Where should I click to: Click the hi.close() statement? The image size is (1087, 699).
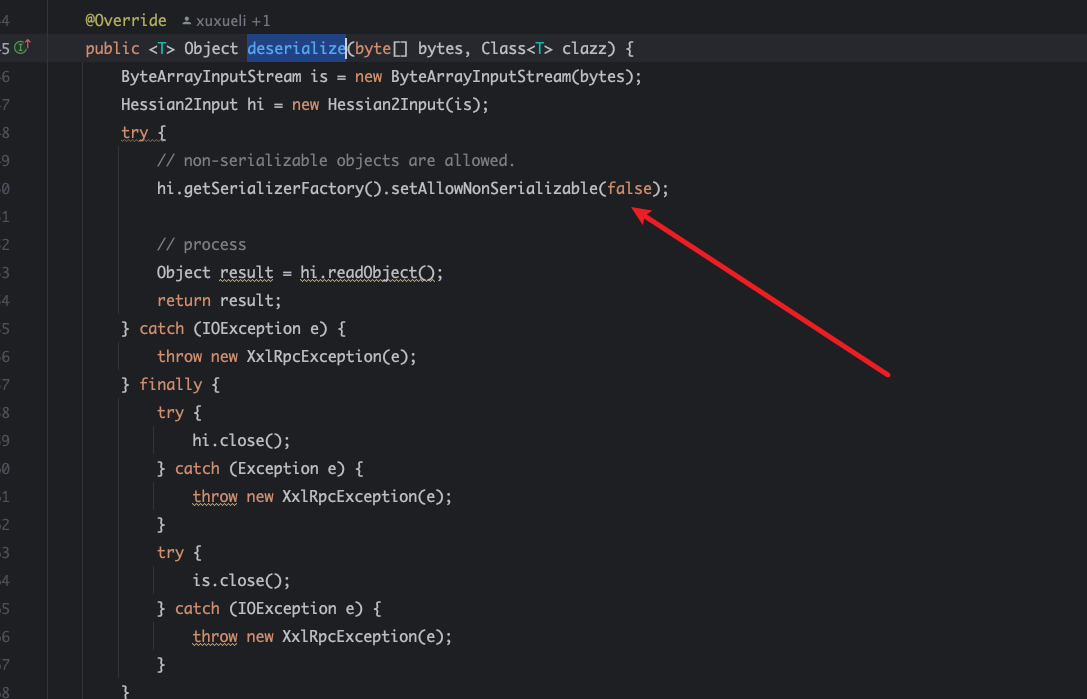tap(241, 440)
